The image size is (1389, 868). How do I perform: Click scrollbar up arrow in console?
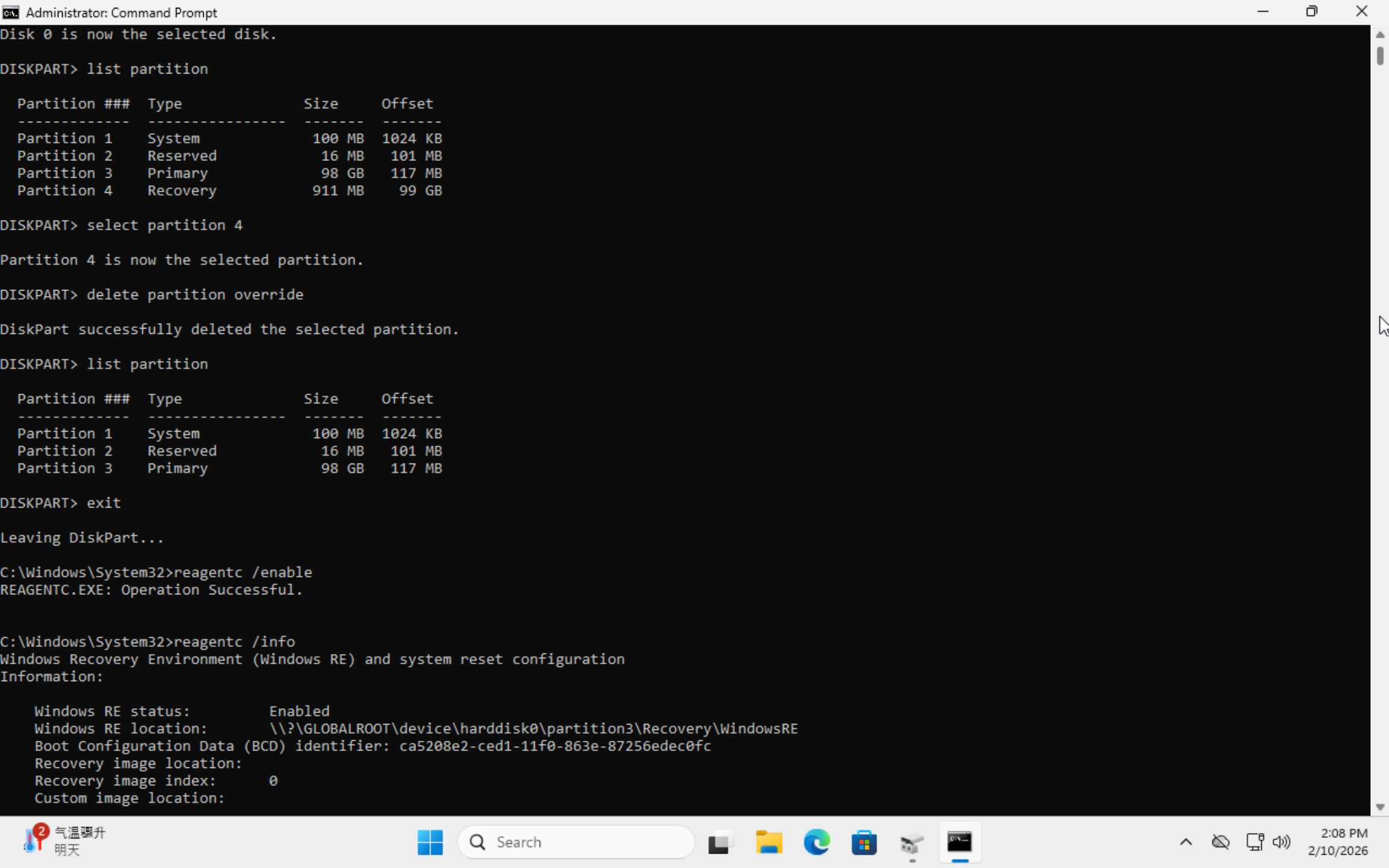[1380, 34]
